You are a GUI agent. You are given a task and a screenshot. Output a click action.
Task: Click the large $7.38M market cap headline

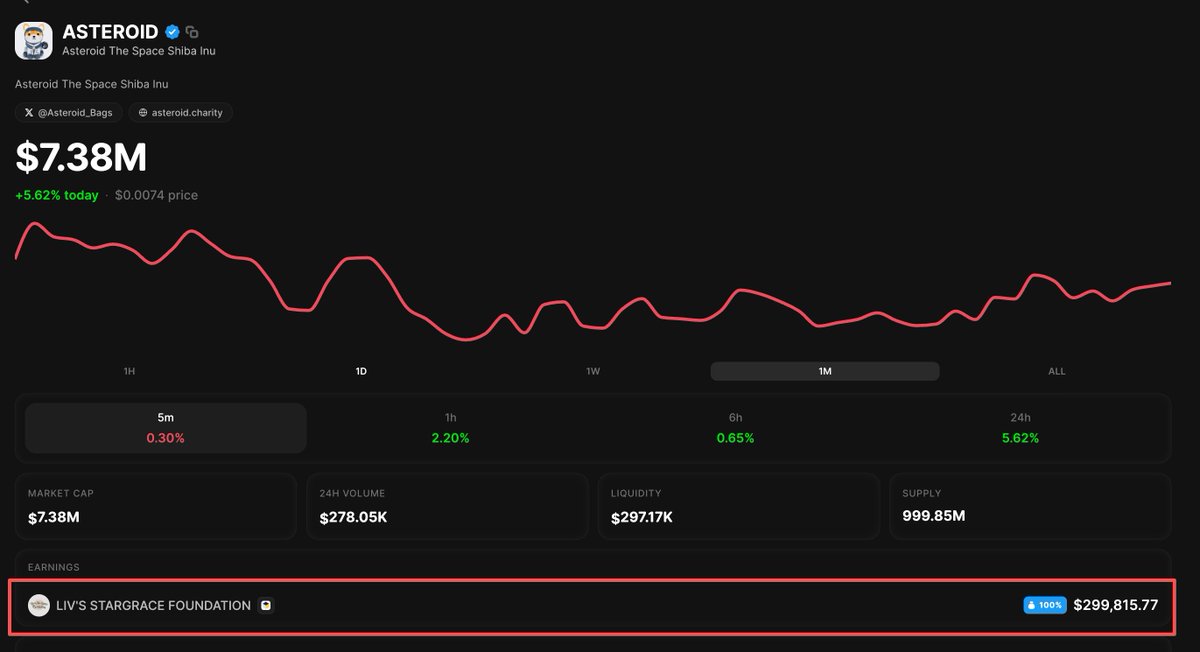(81, 157)
